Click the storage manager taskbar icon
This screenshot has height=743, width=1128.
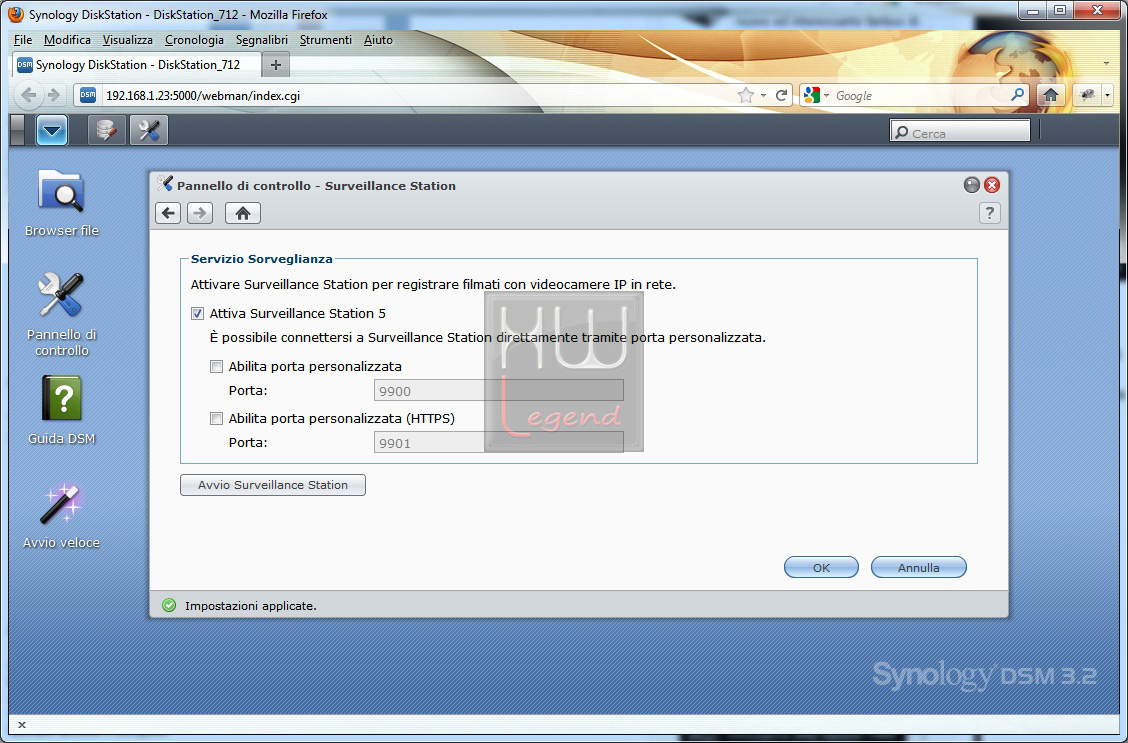[x=106, y=131]
